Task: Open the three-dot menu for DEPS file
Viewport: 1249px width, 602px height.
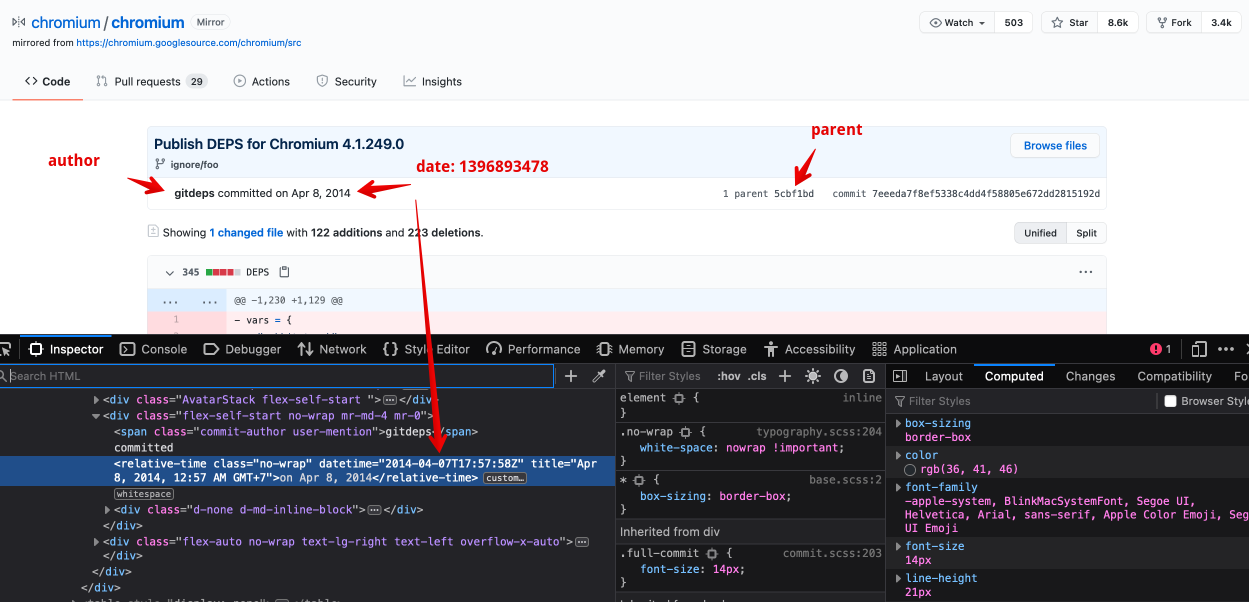Action: (x=1085, y=272)
